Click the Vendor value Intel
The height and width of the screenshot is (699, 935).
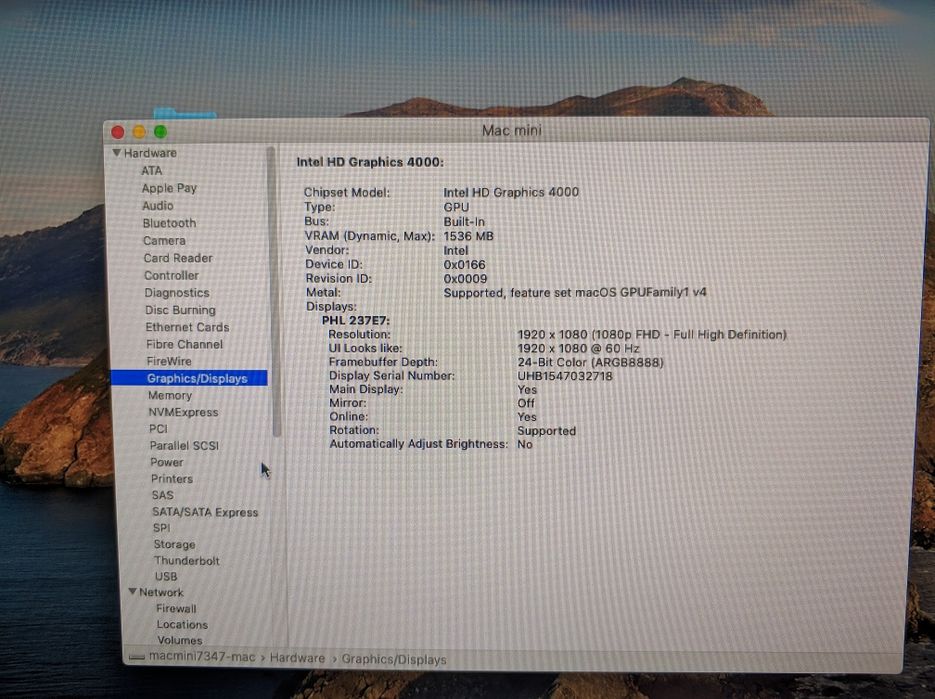456,251
